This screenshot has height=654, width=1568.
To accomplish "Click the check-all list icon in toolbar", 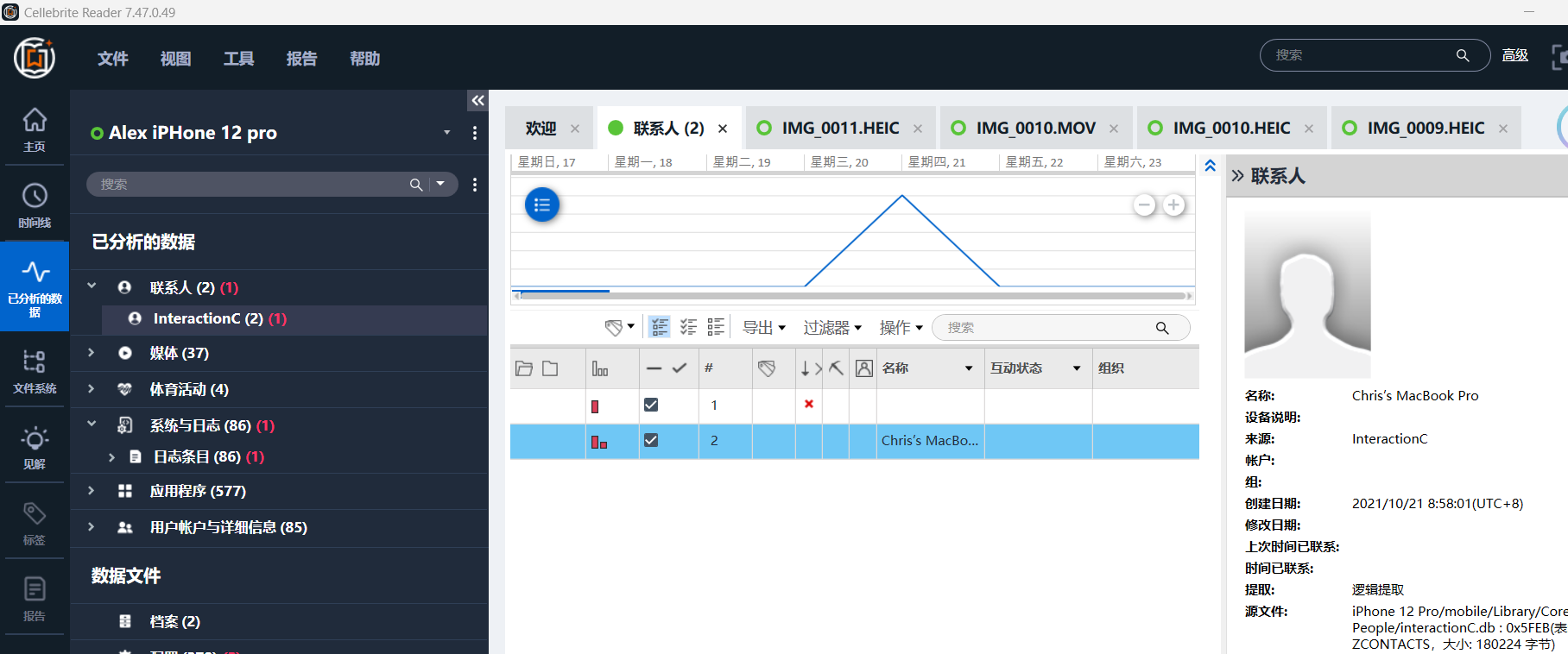I will pos(688,327).
